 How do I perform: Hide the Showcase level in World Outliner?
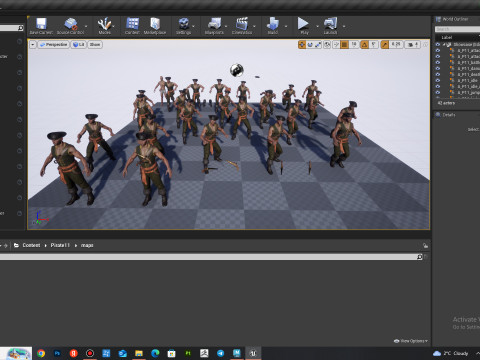[x=438, y=44]
